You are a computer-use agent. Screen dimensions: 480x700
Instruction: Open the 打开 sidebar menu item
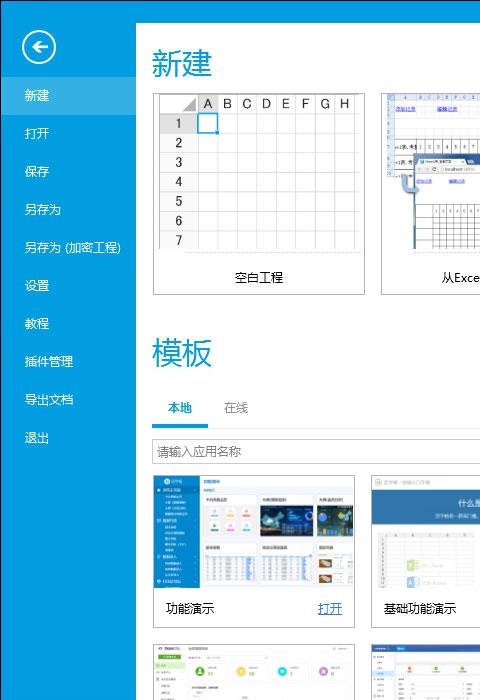point(68,133)
